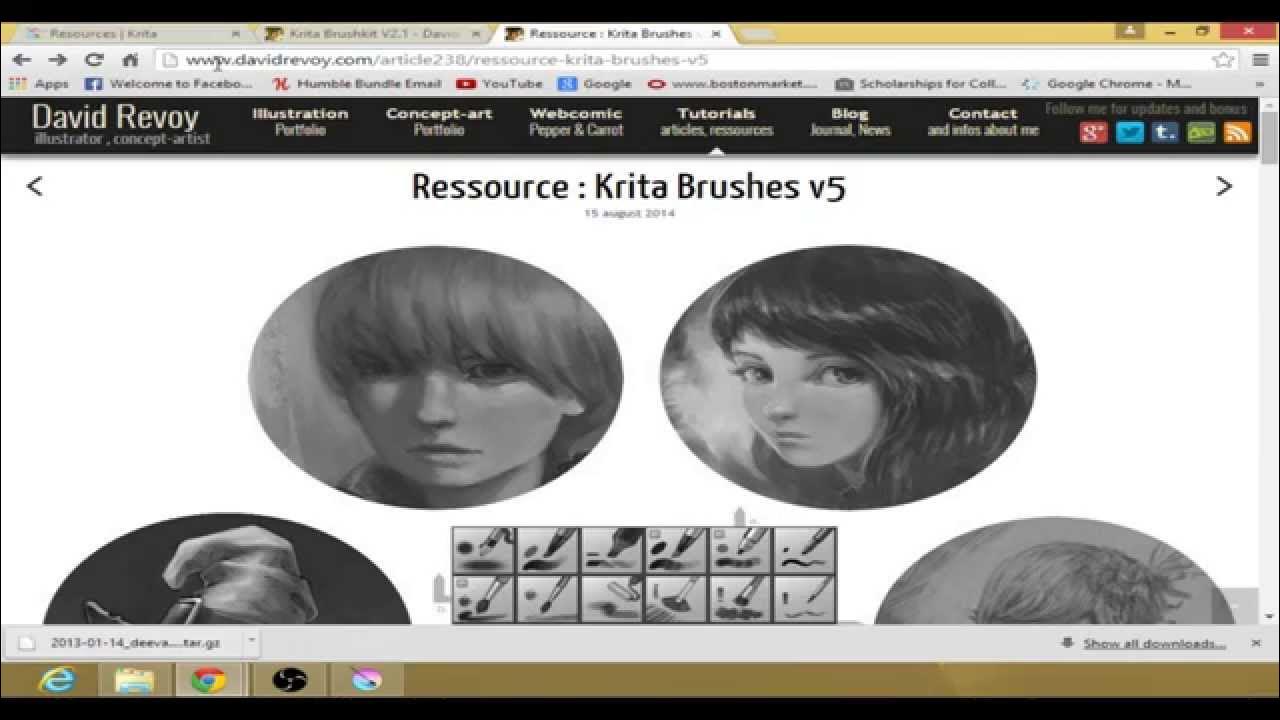Open the Webcomic Pepper & Carrot menu

[x=576, y=121]
